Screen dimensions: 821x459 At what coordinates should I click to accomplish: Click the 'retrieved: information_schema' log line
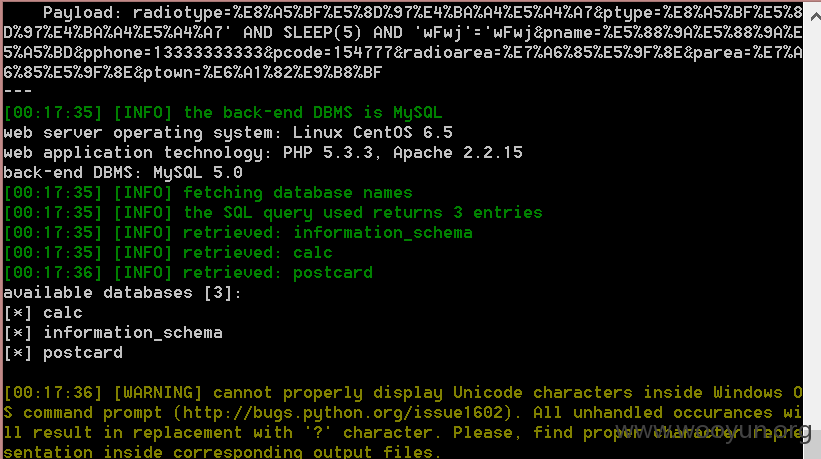pos(238,233)
